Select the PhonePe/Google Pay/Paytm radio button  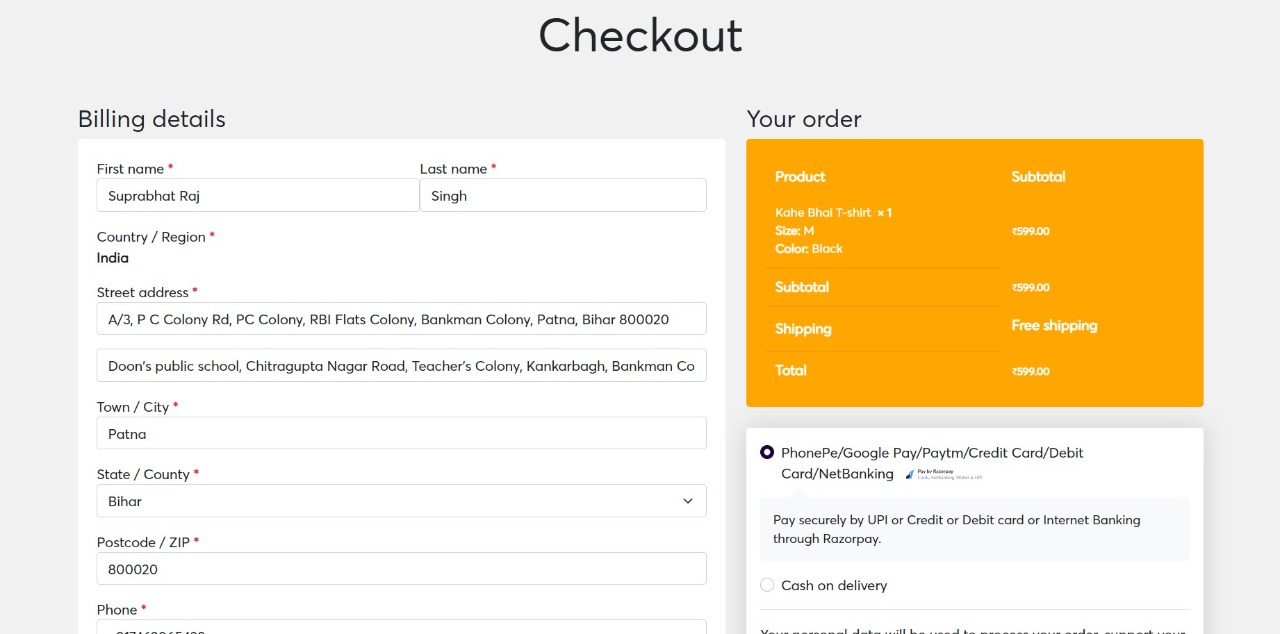coord(767,452)
